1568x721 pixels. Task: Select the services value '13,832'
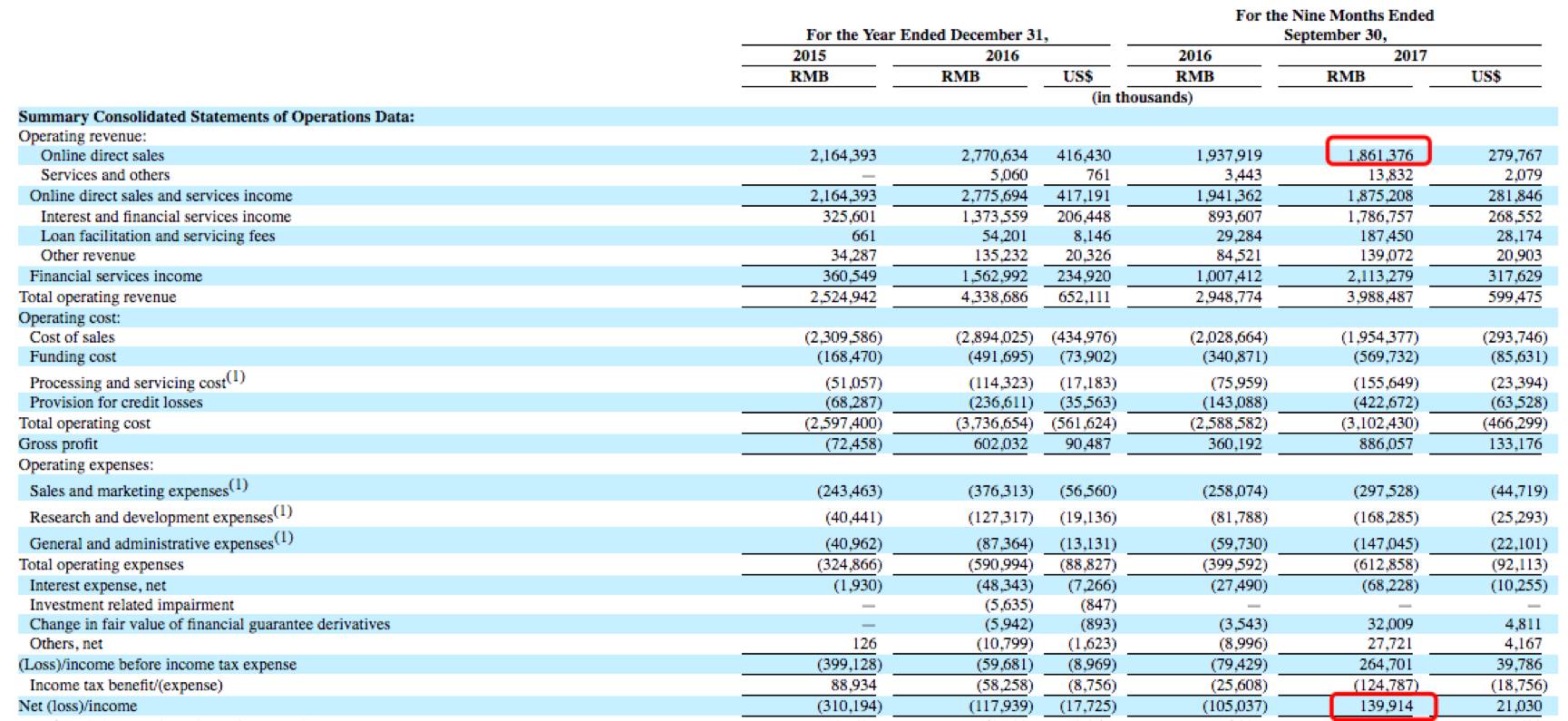coord(1390,175)
